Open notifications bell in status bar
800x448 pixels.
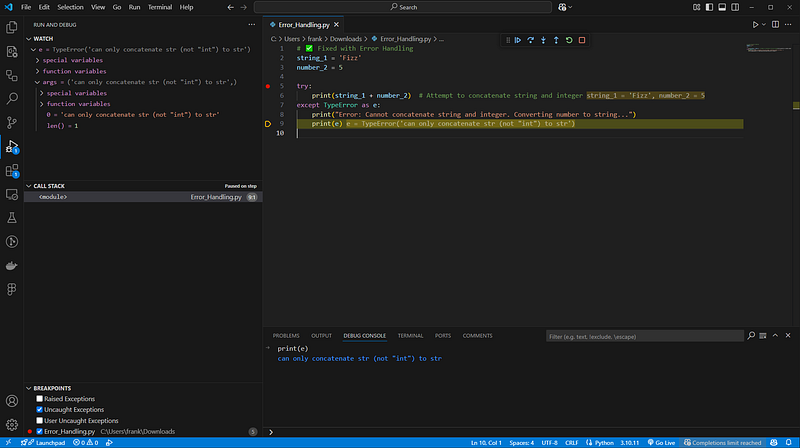click(x=788, y=442)
